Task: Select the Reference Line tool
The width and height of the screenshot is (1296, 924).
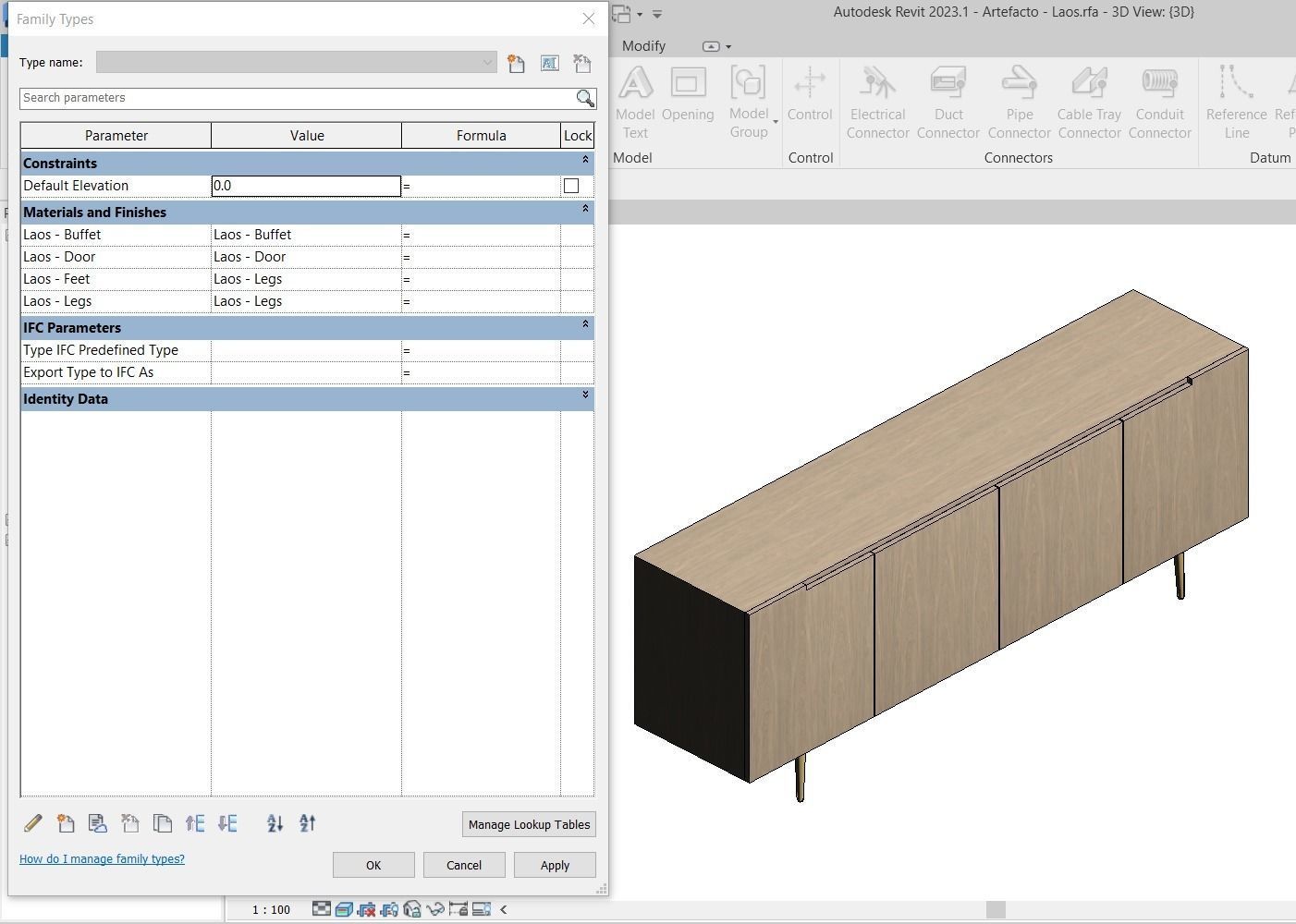Action: [1237, 103]
